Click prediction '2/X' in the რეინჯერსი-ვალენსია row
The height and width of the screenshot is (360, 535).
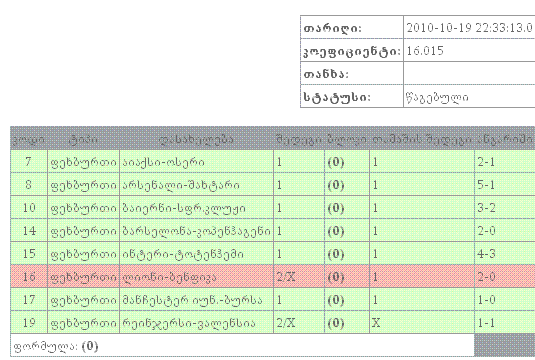point(286,323)
